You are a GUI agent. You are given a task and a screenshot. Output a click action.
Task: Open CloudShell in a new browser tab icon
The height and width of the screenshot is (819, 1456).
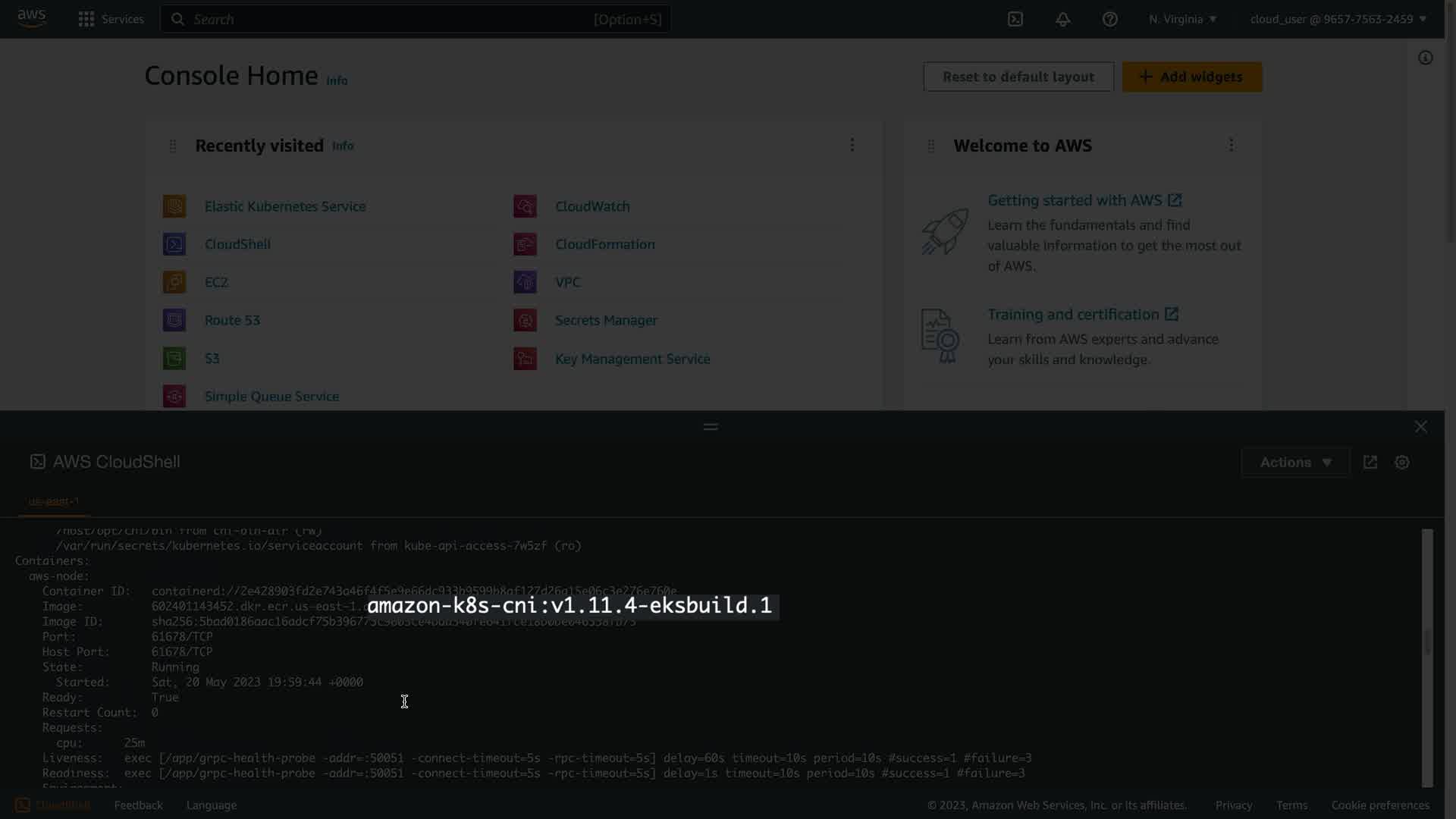tap(1370, 462)
